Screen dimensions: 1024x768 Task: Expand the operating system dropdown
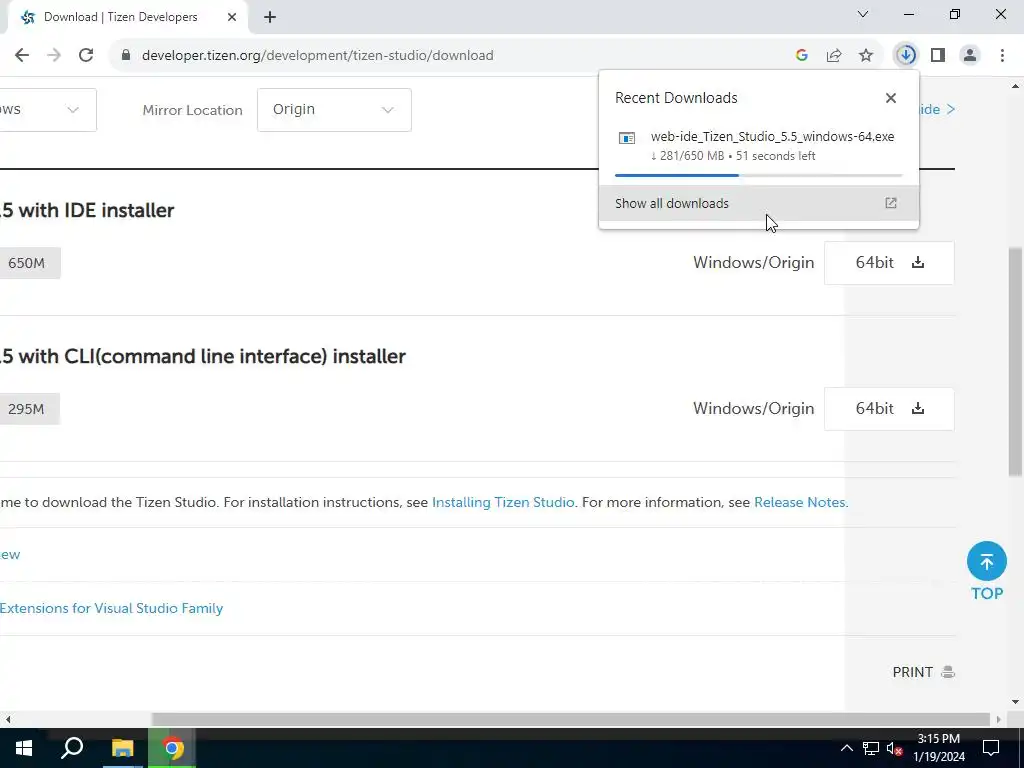tap(46, 110)
